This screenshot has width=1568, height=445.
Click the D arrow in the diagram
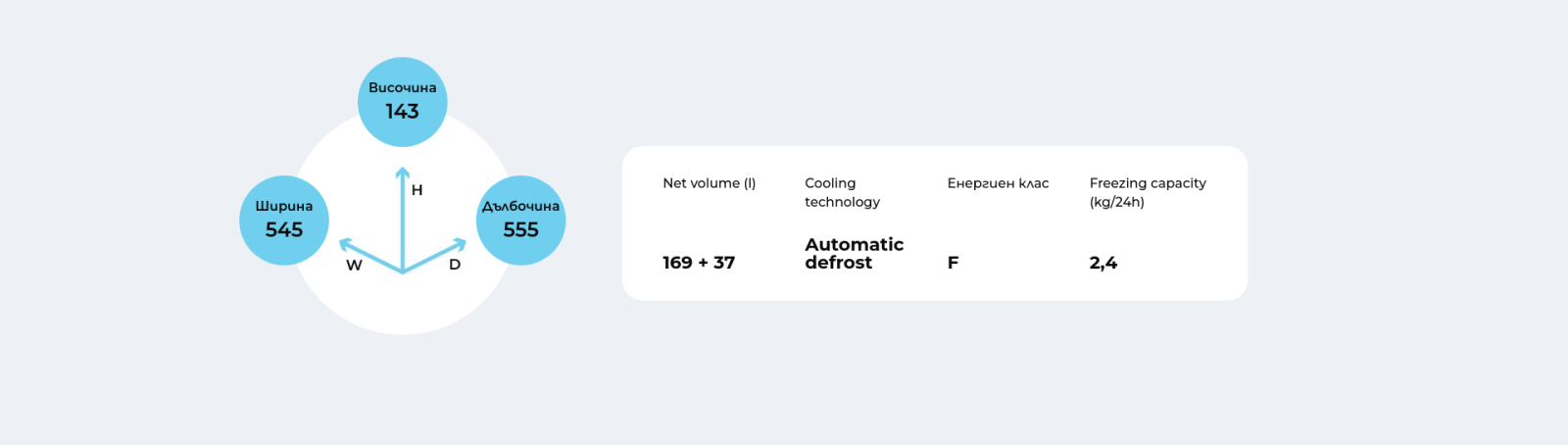coord(435,255)
